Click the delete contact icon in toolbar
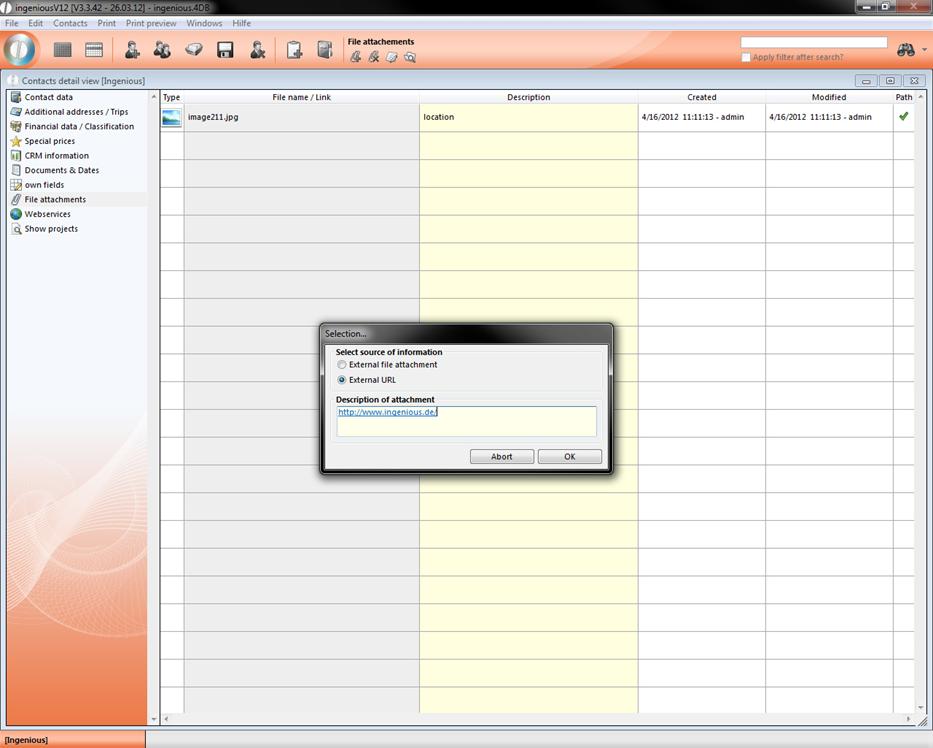The width and height of the screenshot is (933, 748). [x=257, y=49]
